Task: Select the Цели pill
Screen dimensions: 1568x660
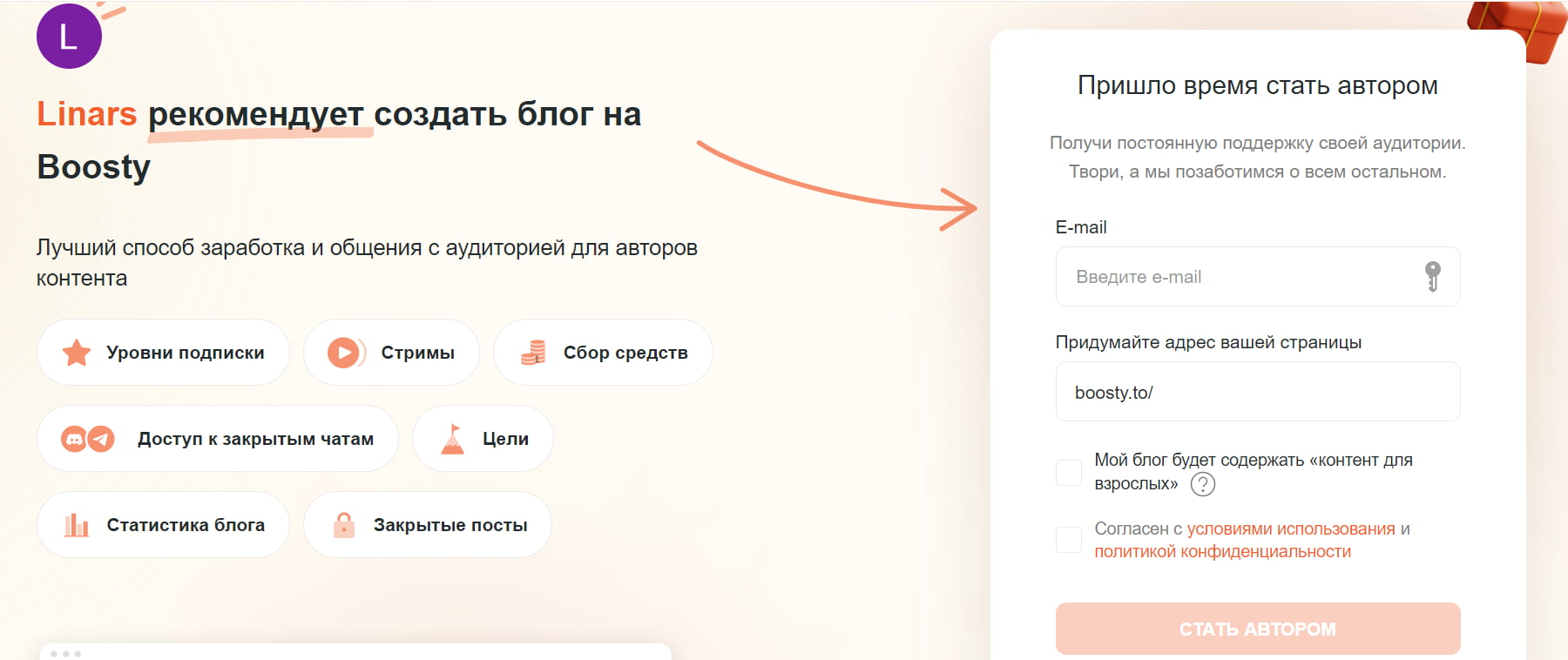Action: point(483,439)
